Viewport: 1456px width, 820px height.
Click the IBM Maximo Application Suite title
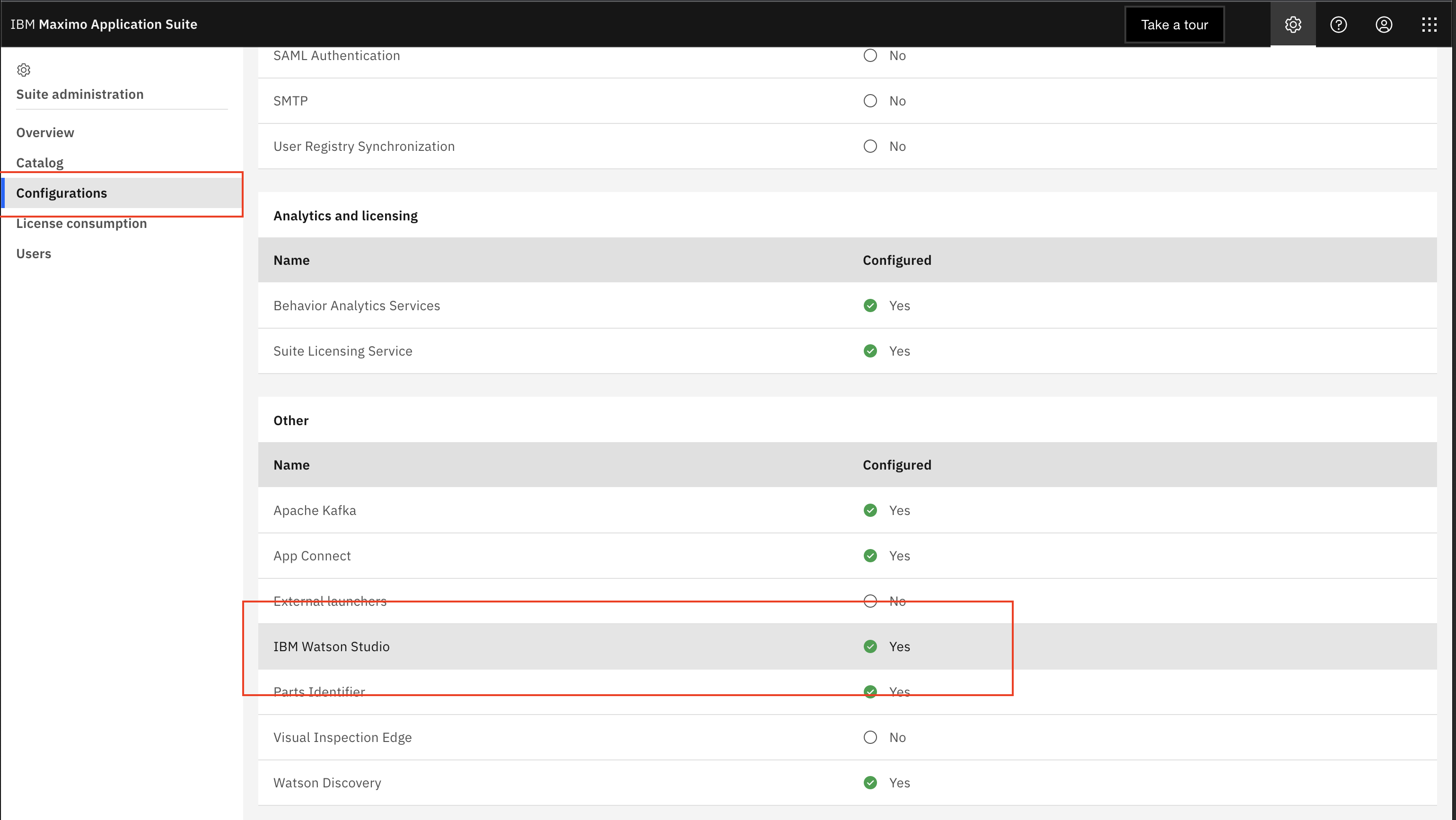(x=104, y=24)
